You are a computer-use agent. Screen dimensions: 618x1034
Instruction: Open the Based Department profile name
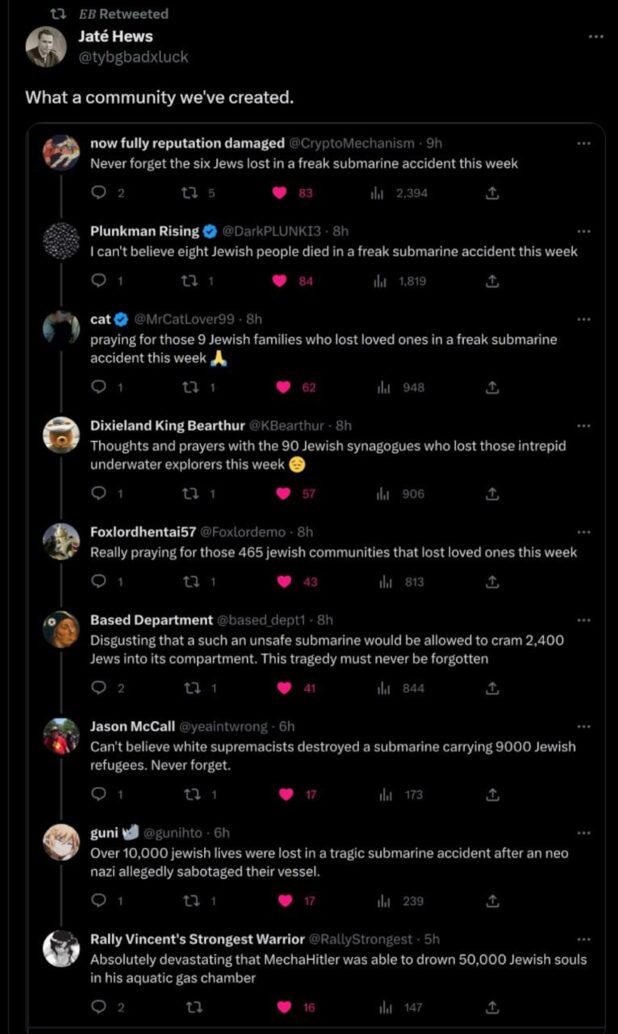[x=151, y=619]
